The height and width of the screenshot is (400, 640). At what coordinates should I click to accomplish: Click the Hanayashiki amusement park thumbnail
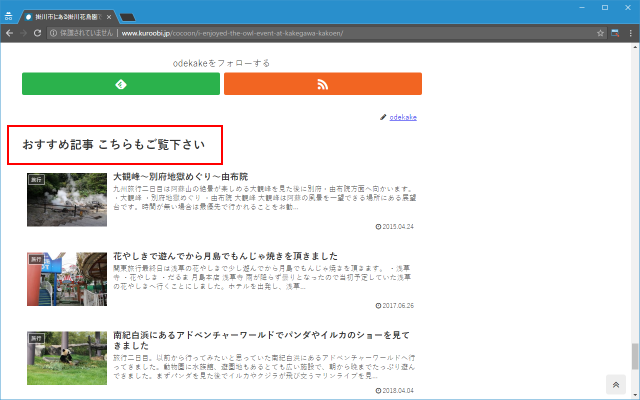67,279
